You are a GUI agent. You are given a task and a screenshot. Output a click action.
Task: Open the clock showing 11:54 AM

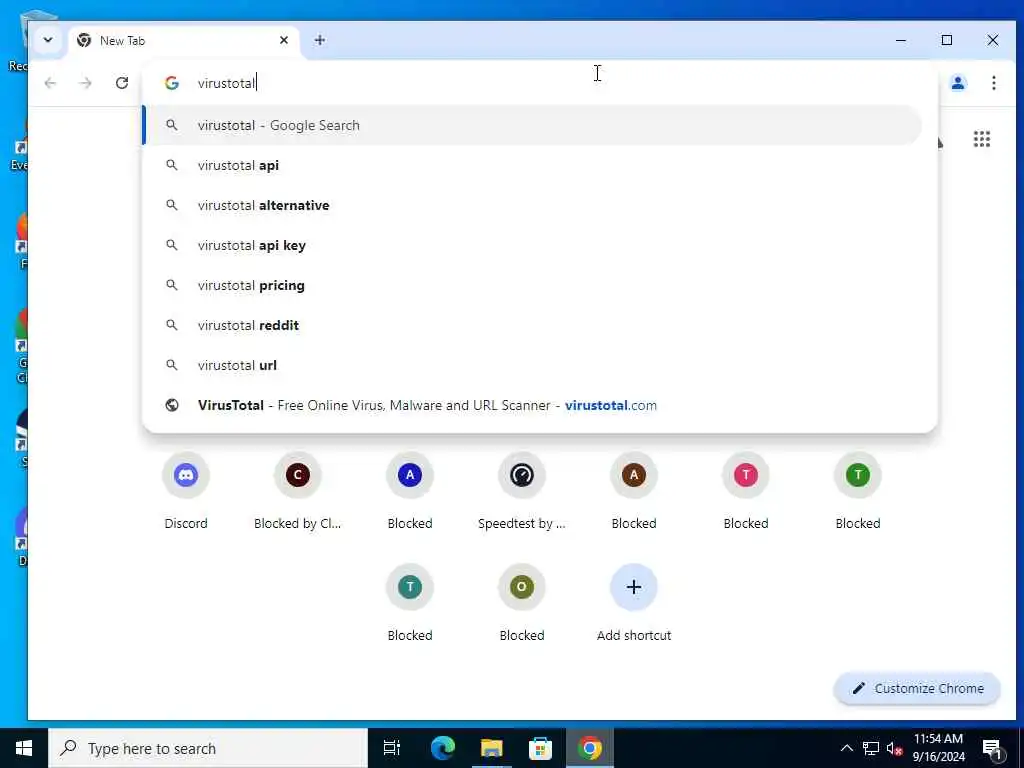point(938,748)
